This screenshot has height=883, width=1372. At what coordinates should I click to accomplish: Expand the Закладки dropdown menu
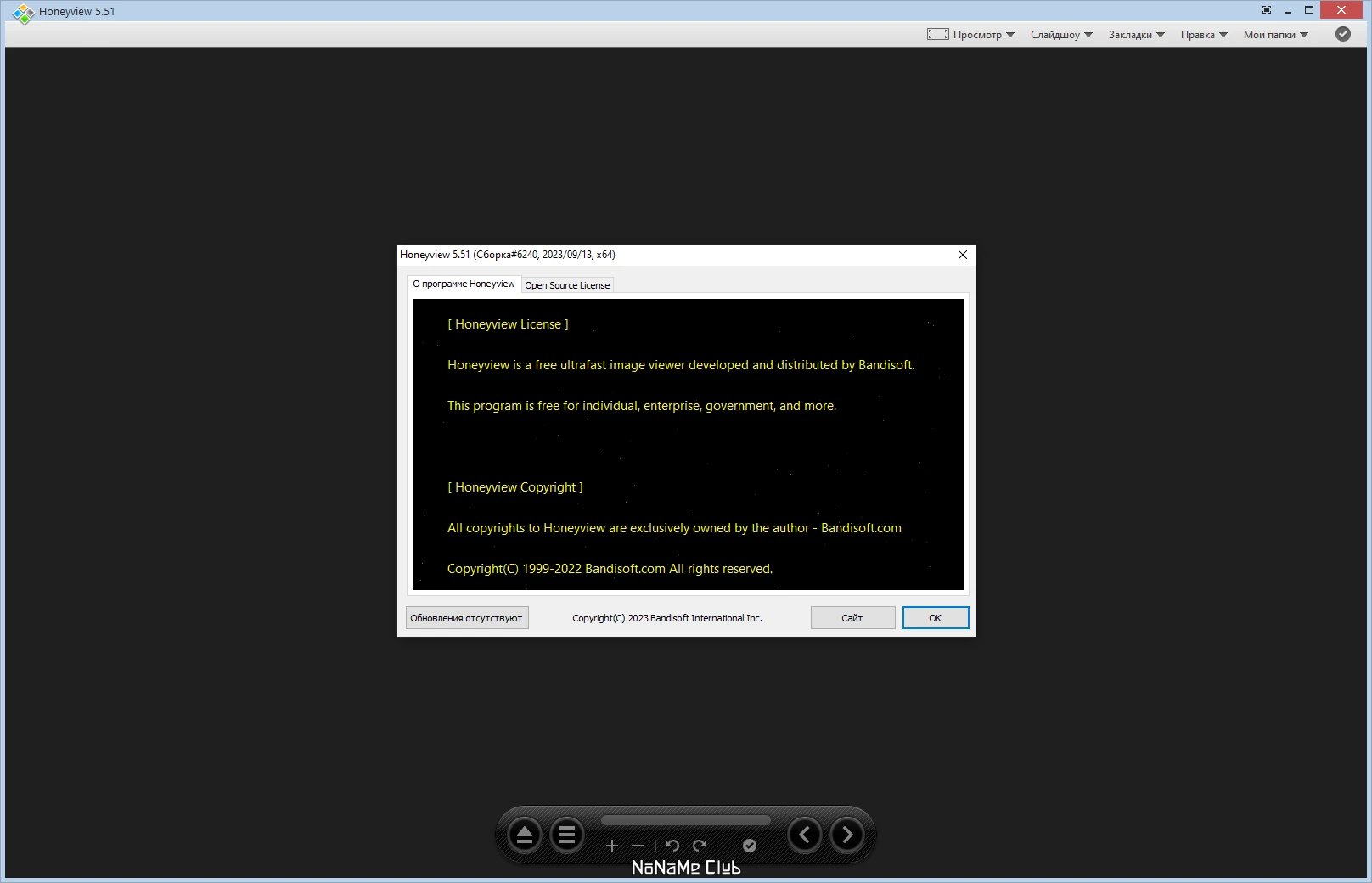1136,35
